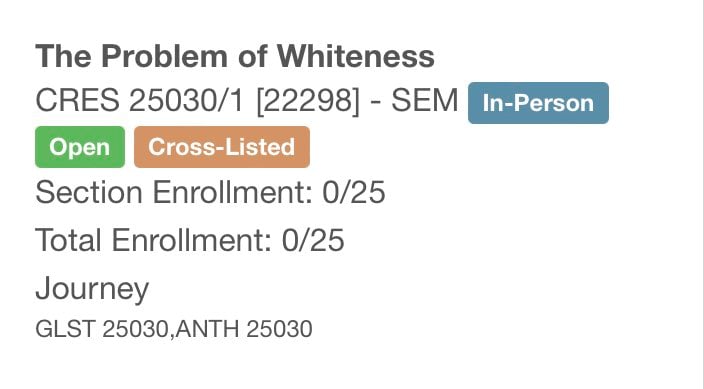Open cross-listed course ANTH 25030
Viewport: 704px width, 389px height.
[x=244, y=329]
